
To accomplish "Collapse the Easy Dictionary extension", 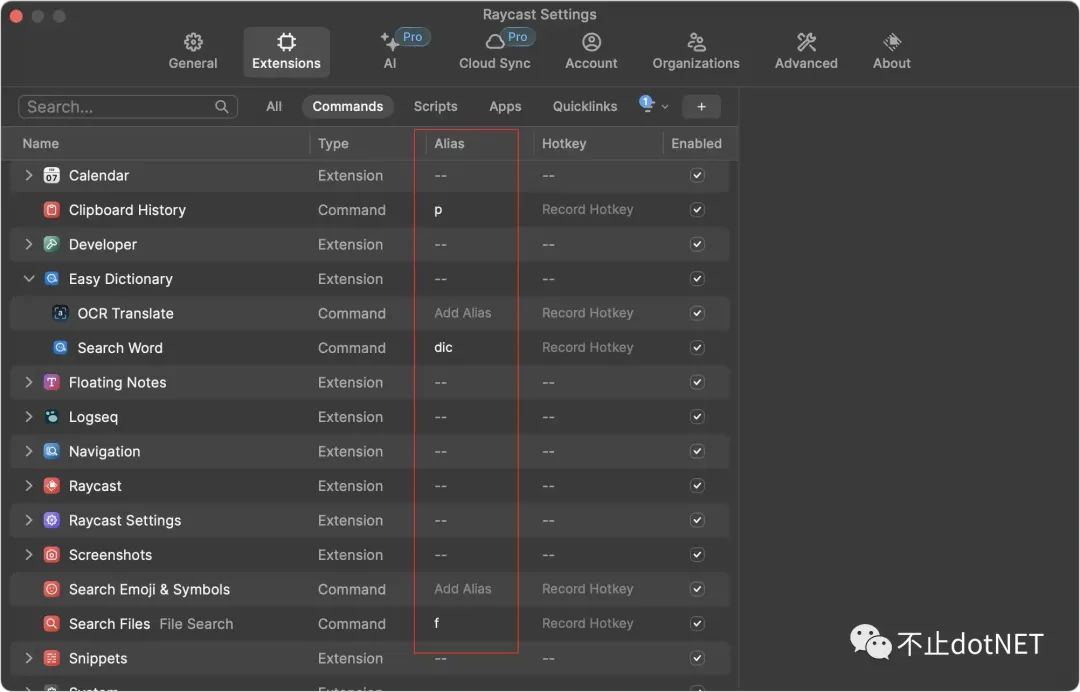I will (x=28, y=279).
